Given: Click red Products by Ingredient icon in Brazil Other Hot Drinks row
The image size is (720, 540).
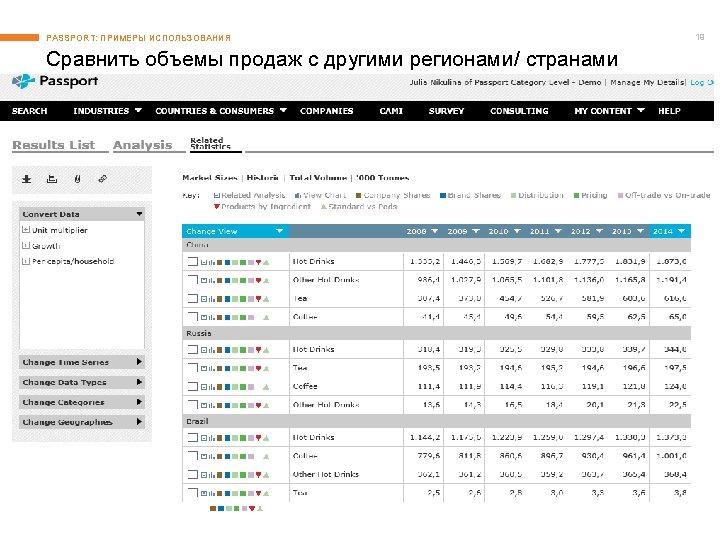Looking at the screenshot, I should pyautogui.click(x=259, y=475).
